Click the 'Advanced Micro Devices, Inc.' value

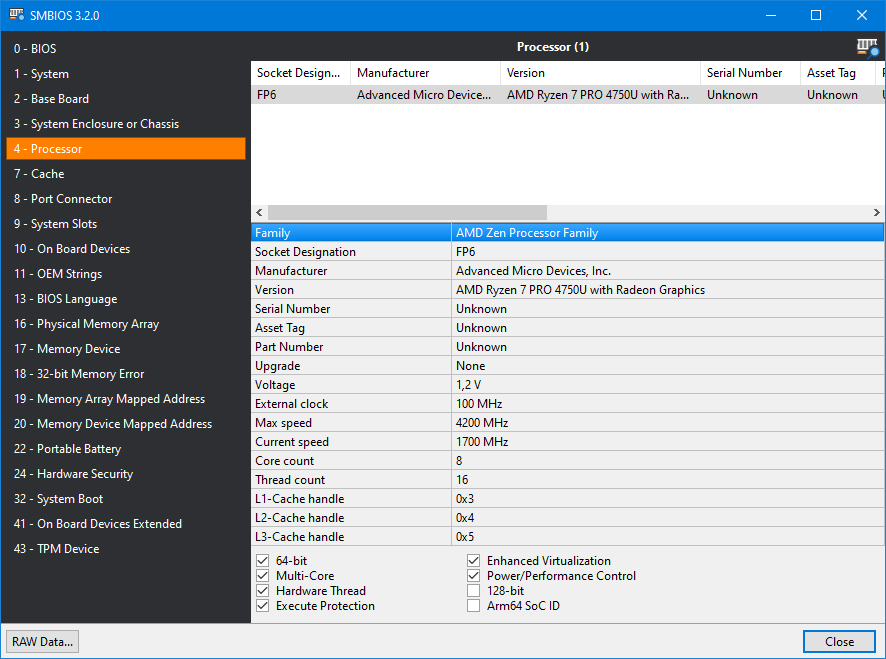tap(533, 271)
